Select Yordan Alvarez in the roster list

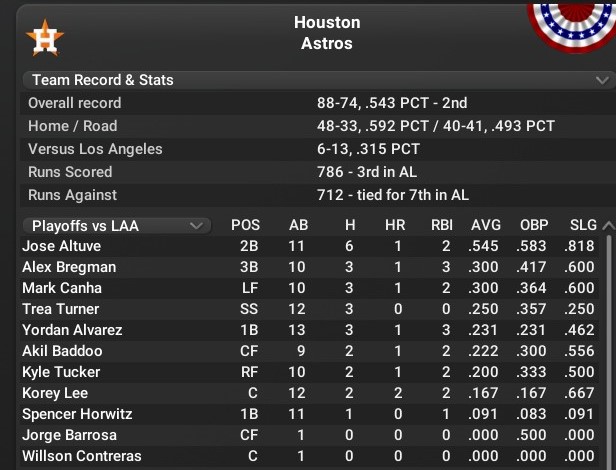tap(72, 330)
